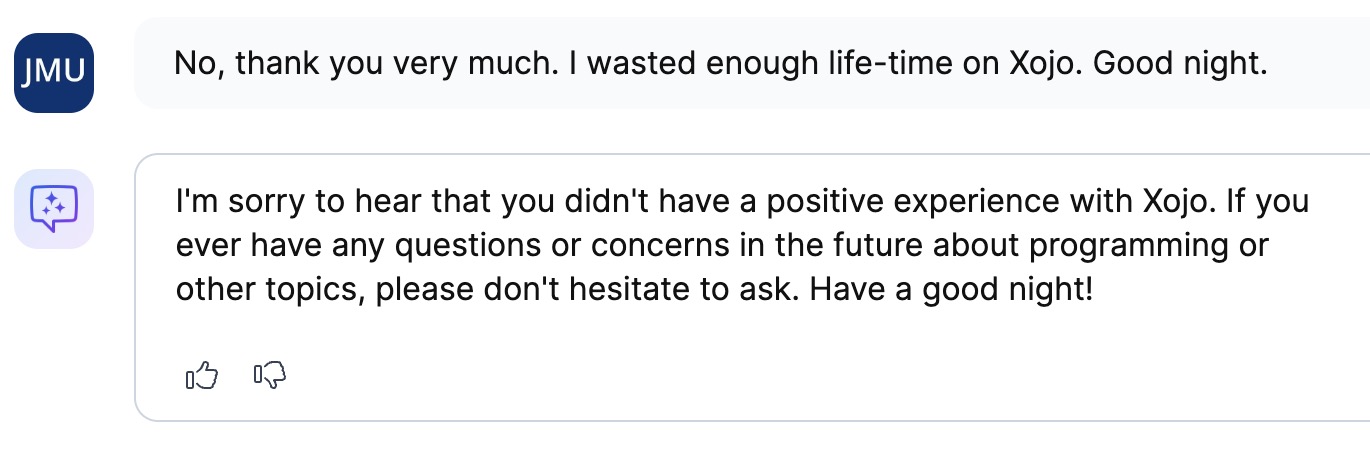Click "Good night." in the user message
1370x450 pixels.
point(1181,64)
